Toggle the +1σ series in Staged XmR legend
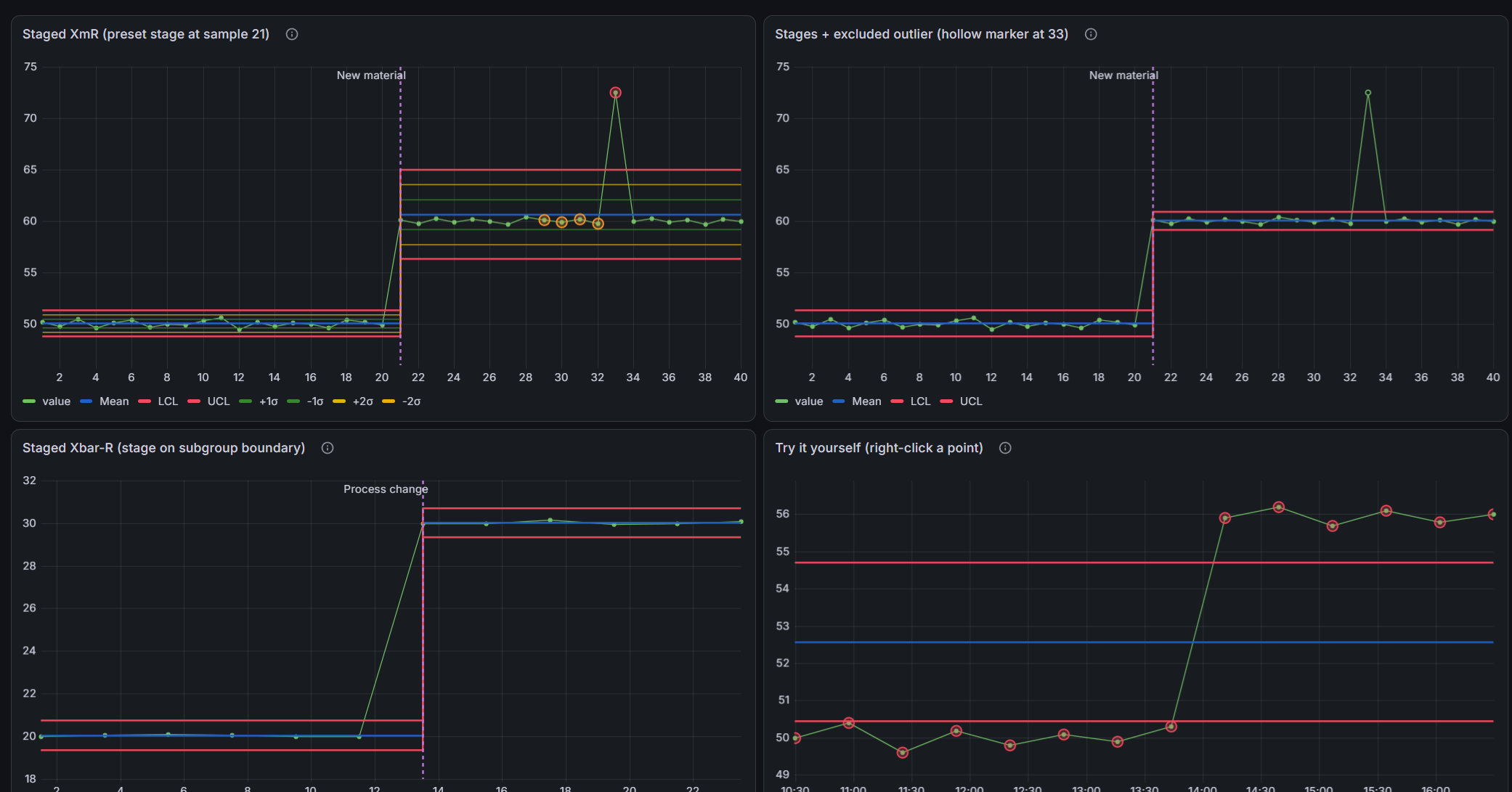The image size is (1512, 792). (x=269, y=401)
